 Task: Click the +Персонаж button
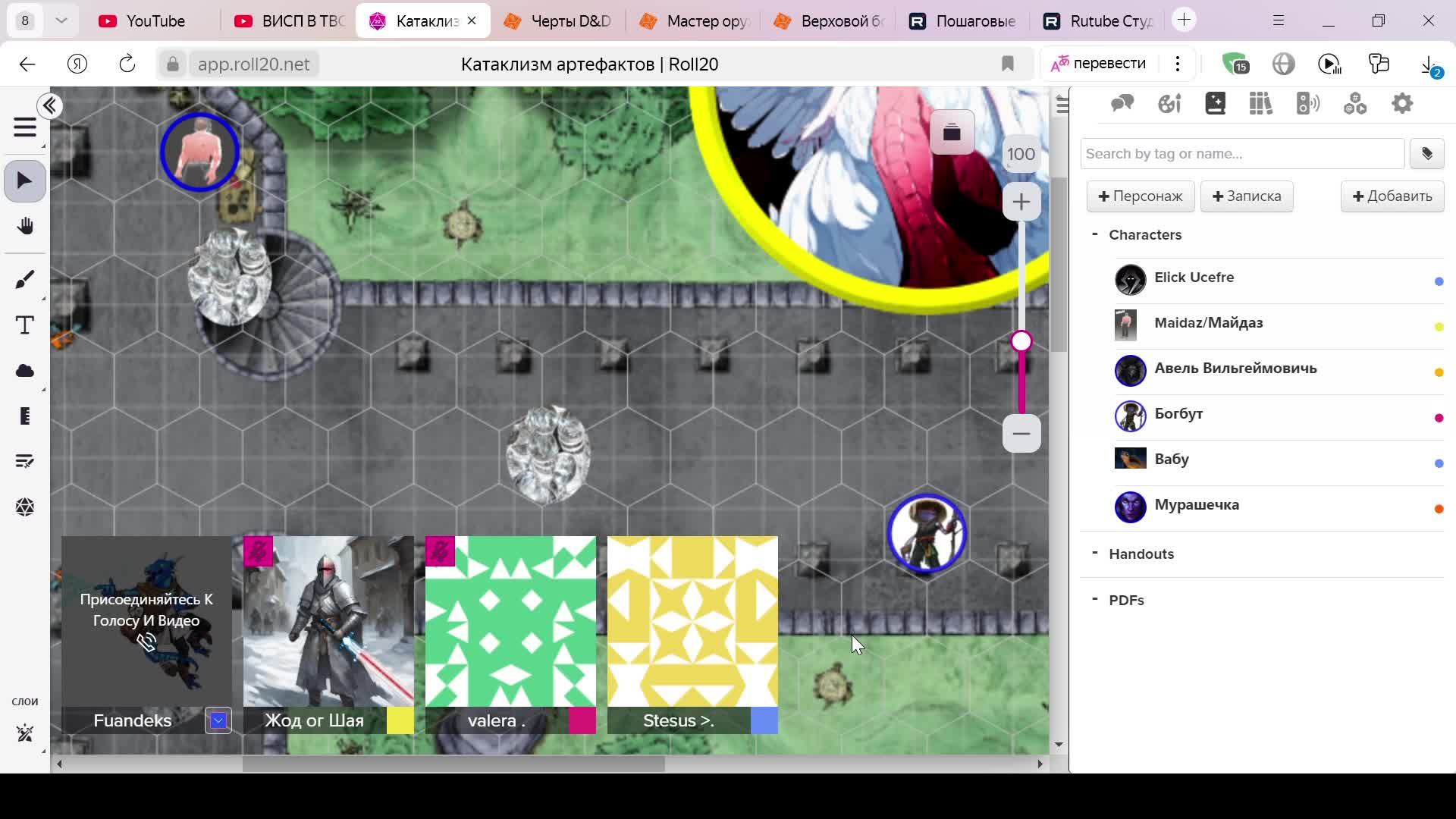tap(1140, 196)
